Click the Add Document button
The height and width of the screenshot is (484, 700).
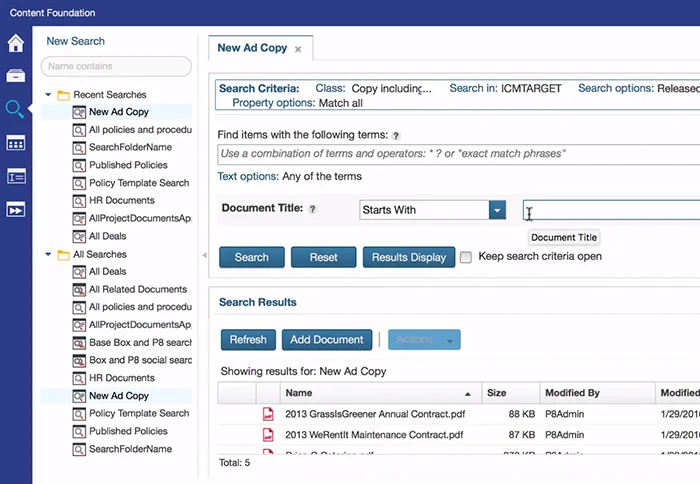coord(327,340)
